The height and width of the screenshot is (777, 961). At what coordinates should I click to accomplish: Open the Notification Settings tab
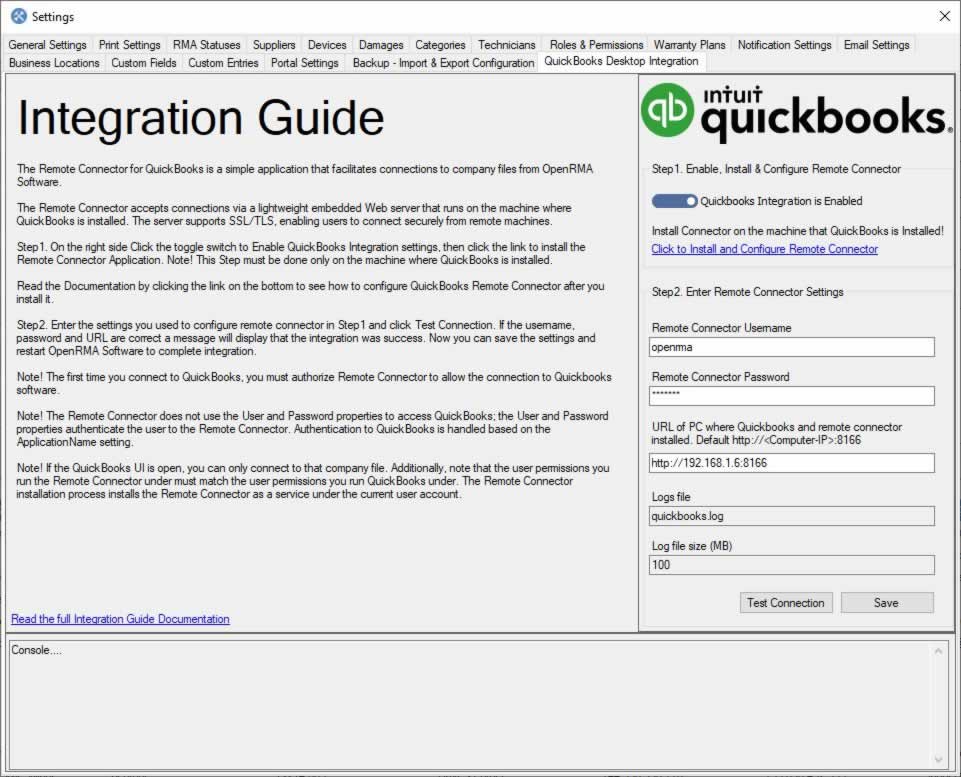click(784, 45)
